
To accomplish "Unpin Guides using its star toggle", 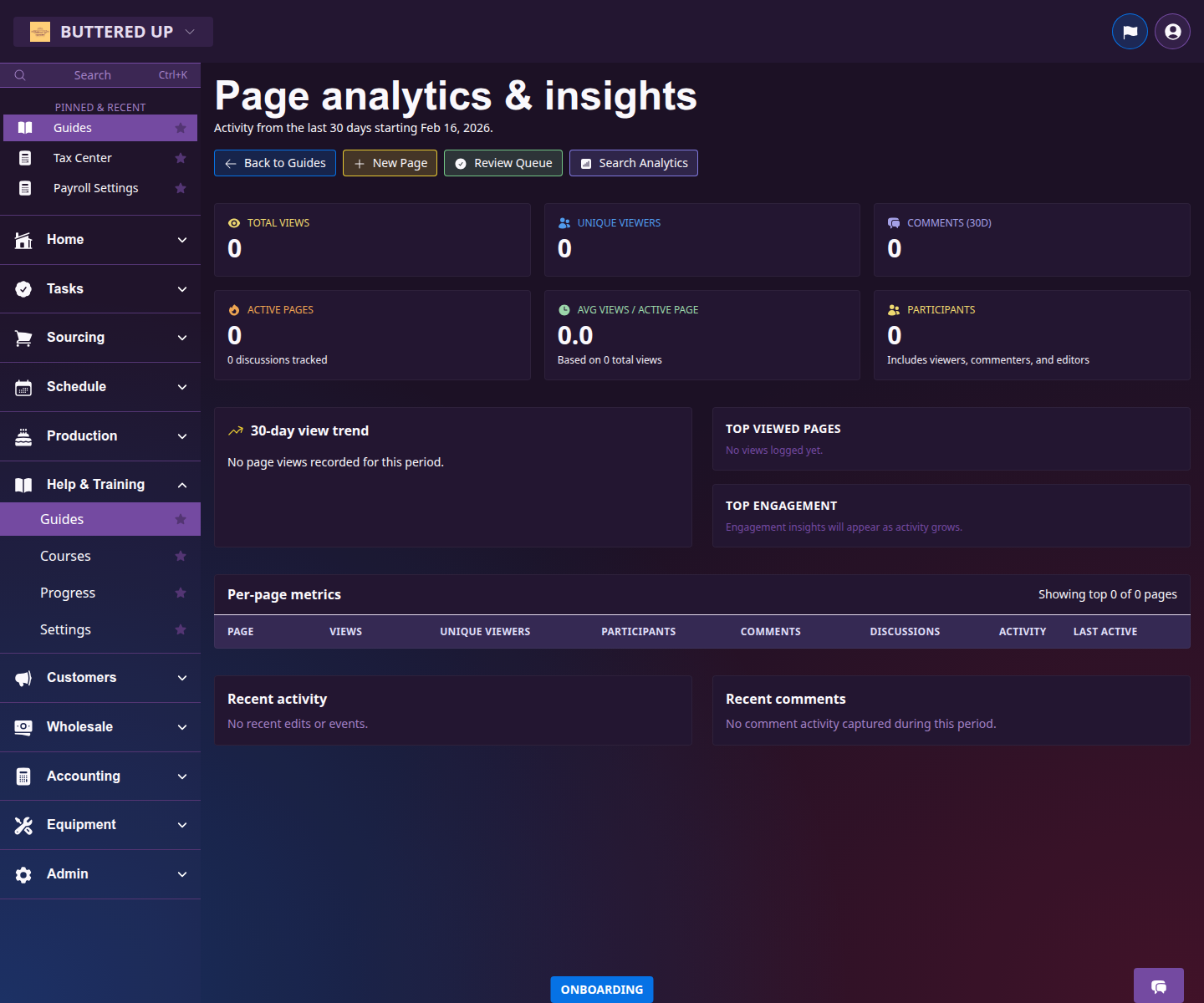I will click(x=181, y=127).
